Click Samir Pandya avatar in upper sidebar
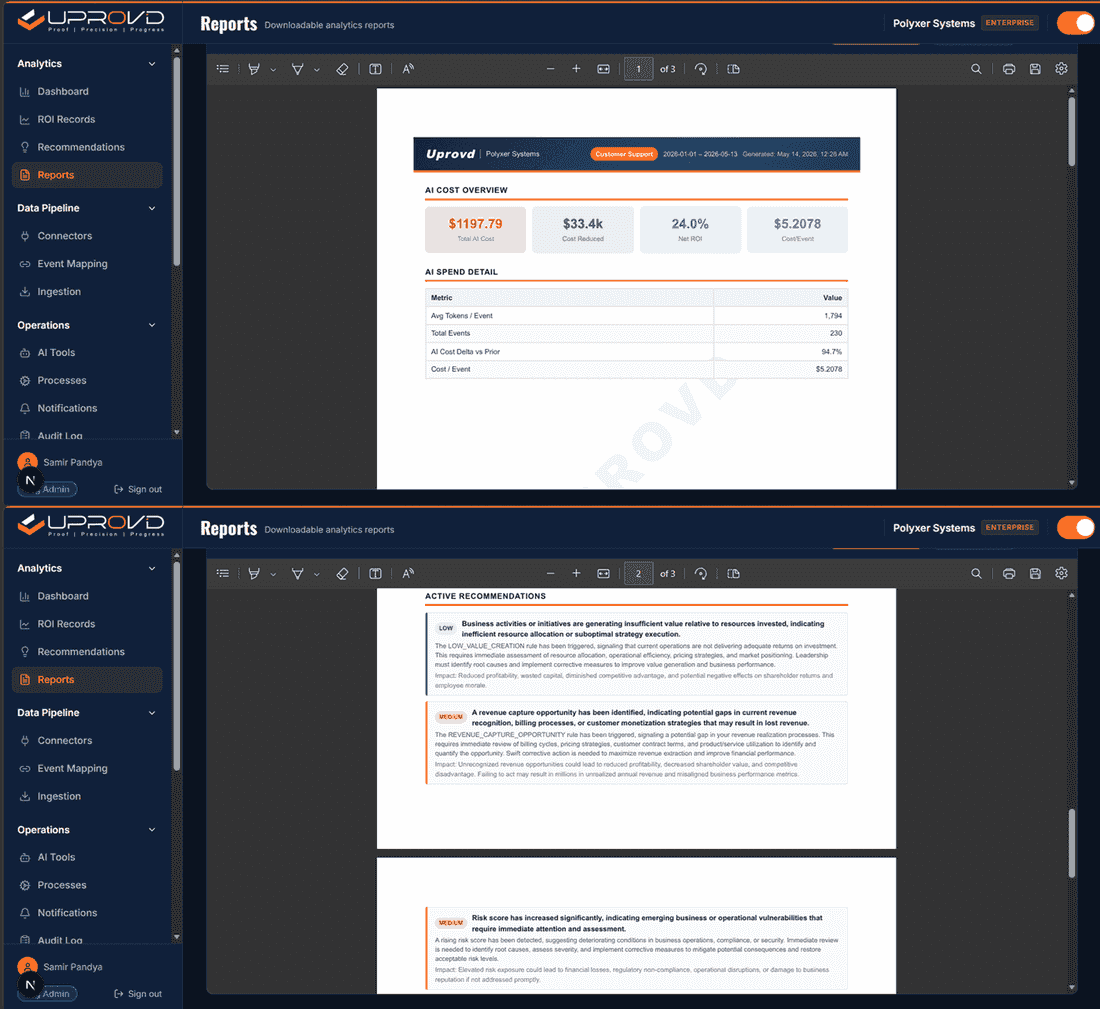Viewport: 1100px width, 1009px height. (27, 462)
